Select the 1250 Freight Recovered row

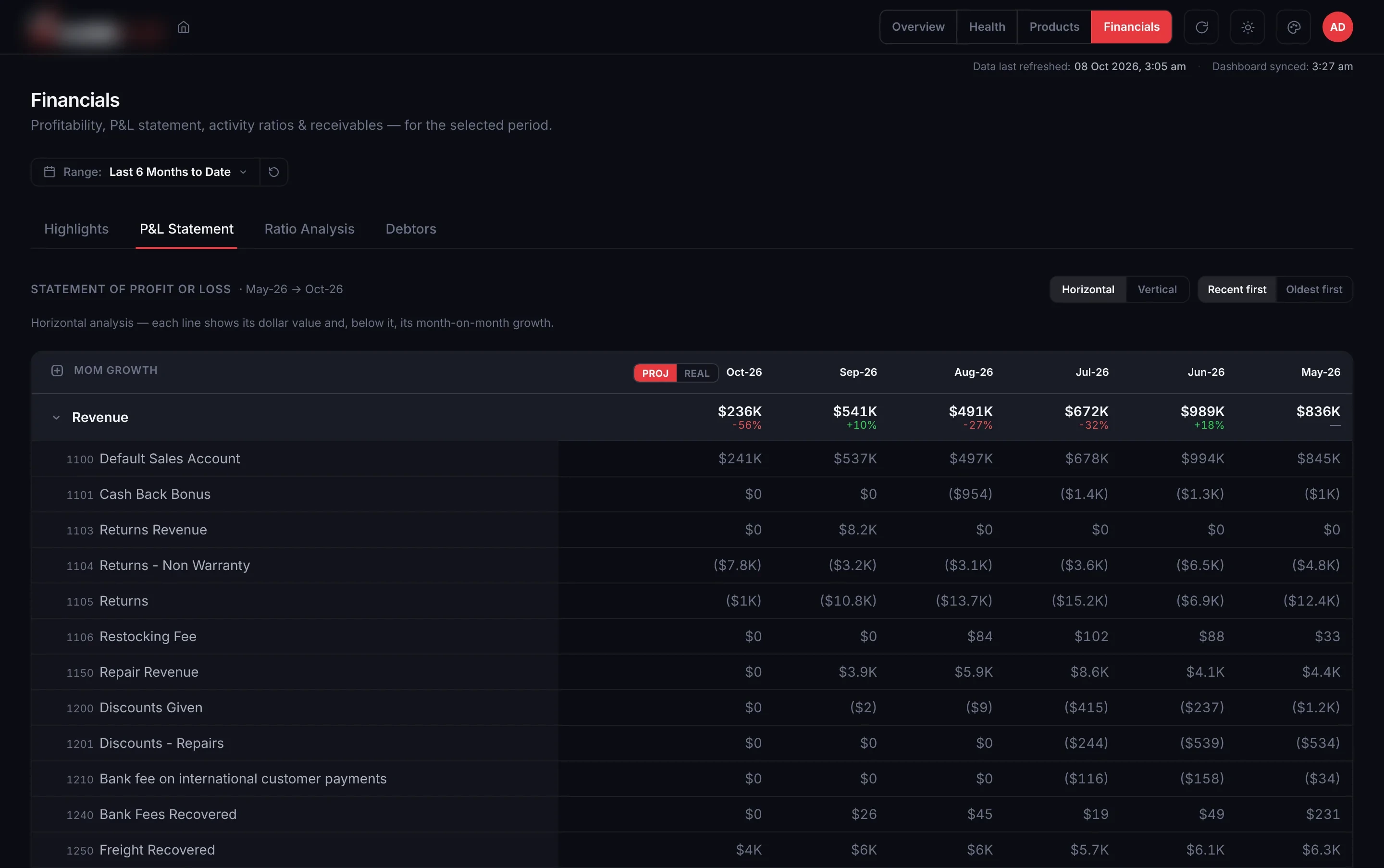692,851
